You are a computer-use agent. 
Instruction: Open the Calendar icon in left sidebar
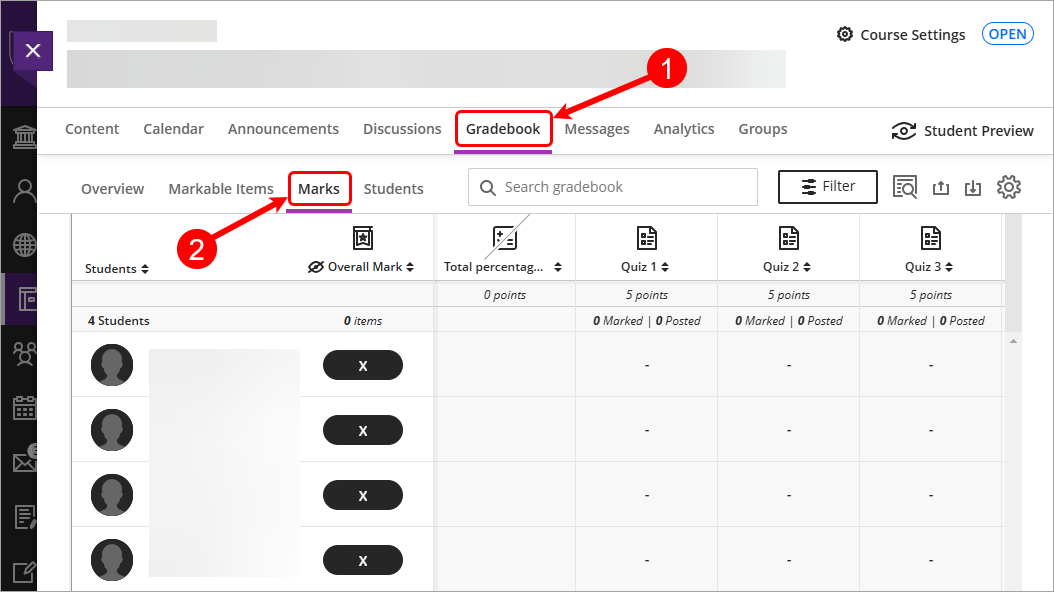[x=22, y=407]
